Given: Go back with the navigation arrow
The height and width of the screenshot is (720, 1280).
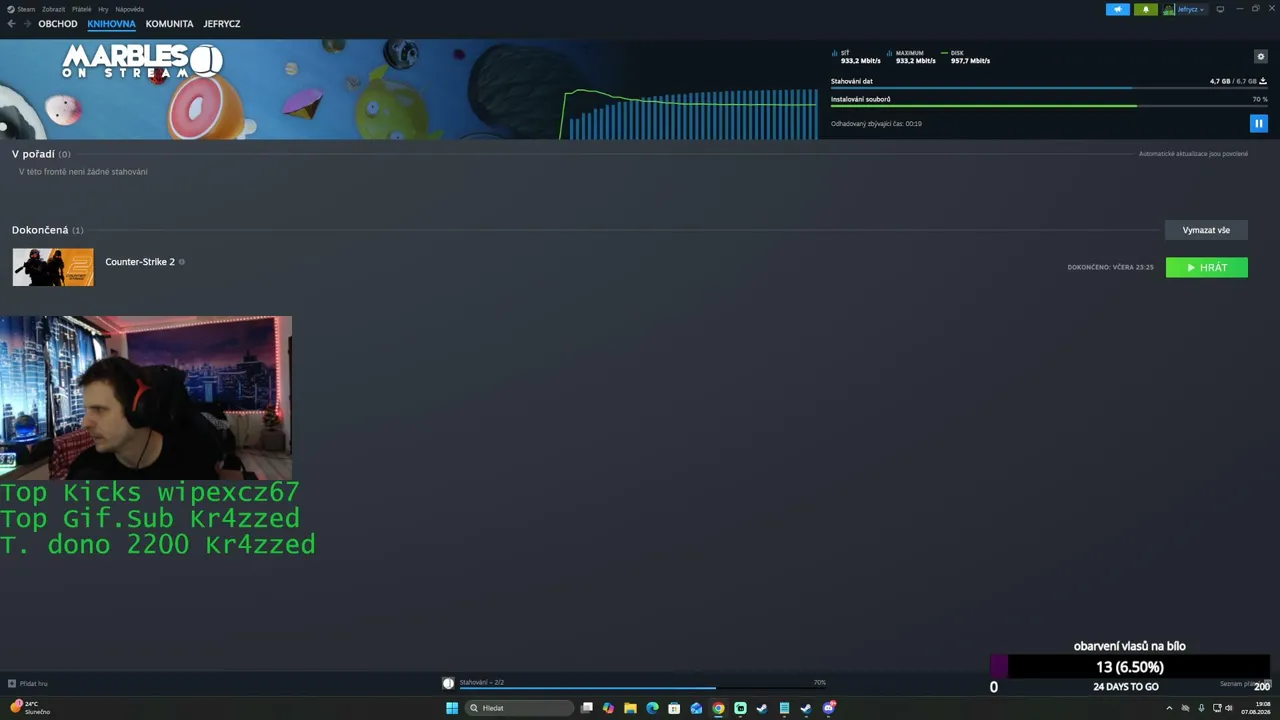Looking at the screenshot, I should click(x=11, y=23).
